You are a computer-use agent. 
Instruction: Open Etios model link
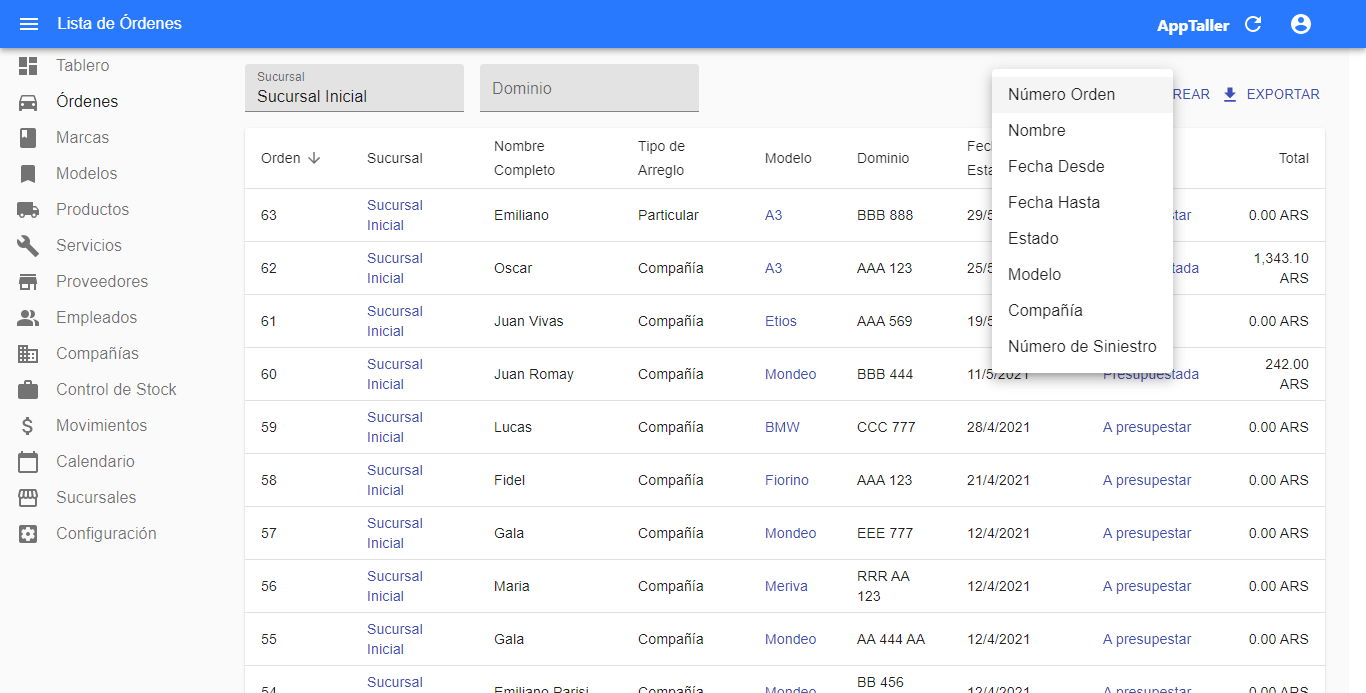[781, 321]
